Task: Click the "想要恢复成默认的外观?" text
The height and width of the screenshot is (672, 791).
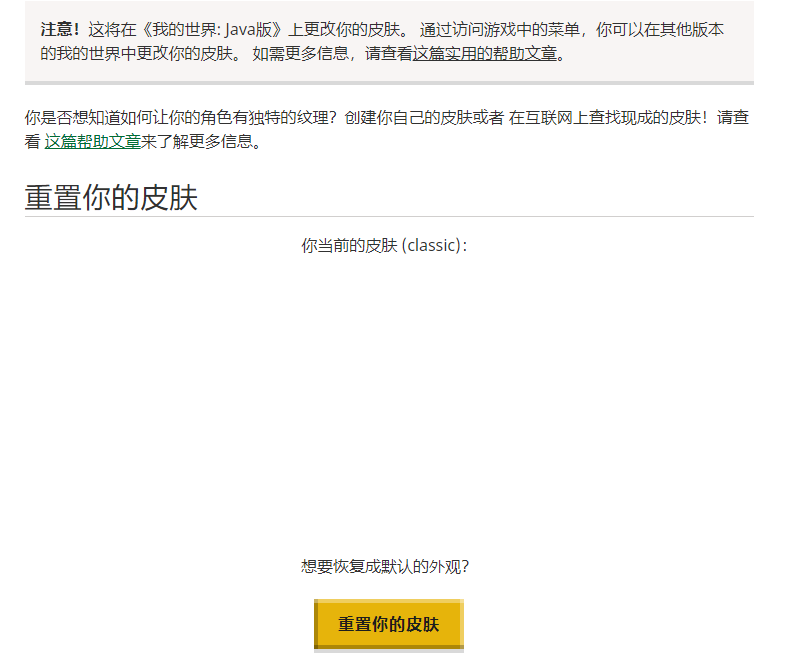Action: tap(384, 567)
